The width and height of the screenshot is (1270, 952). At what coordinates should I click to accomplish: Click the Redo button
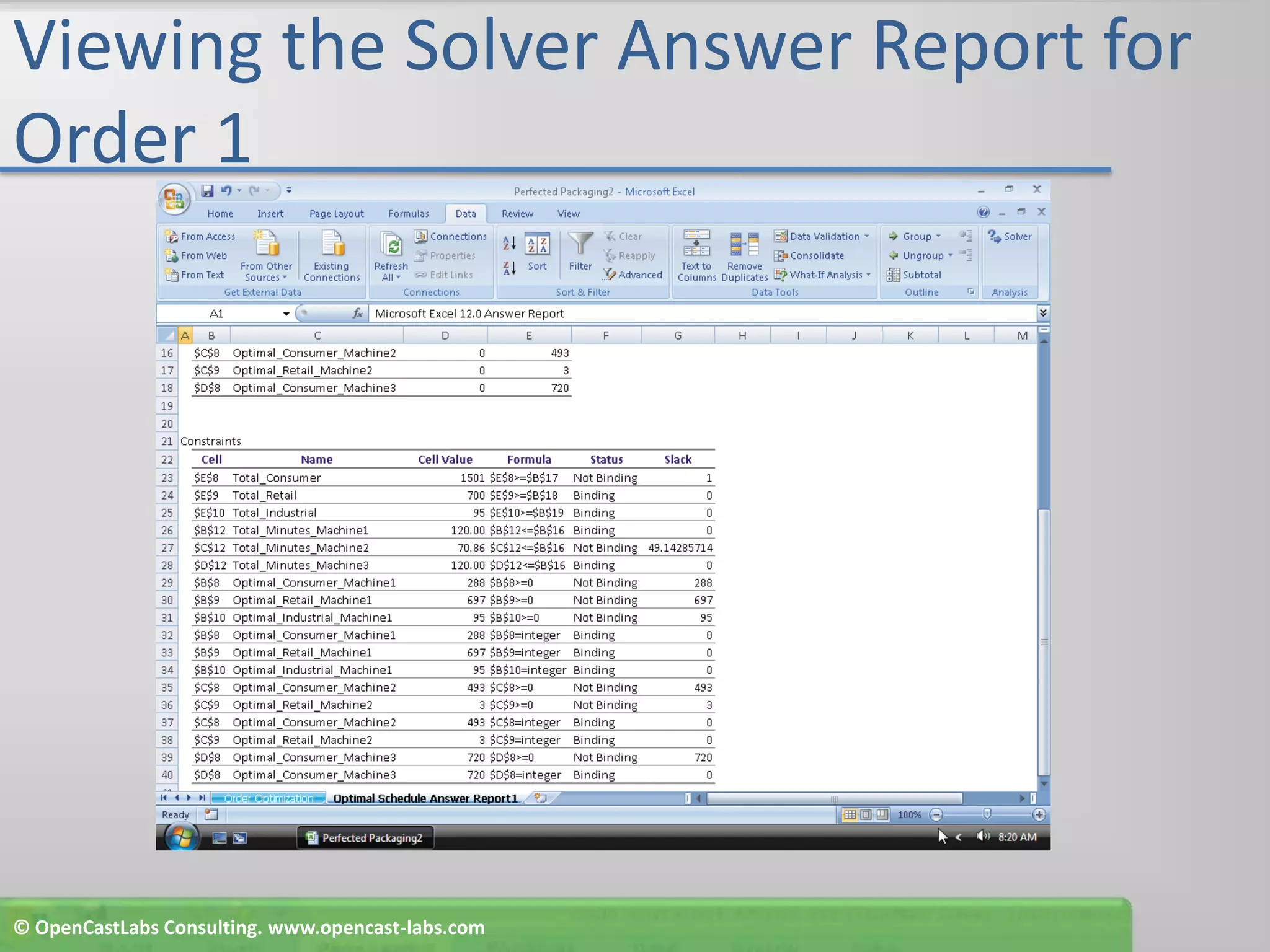click(x=254, y=191)
